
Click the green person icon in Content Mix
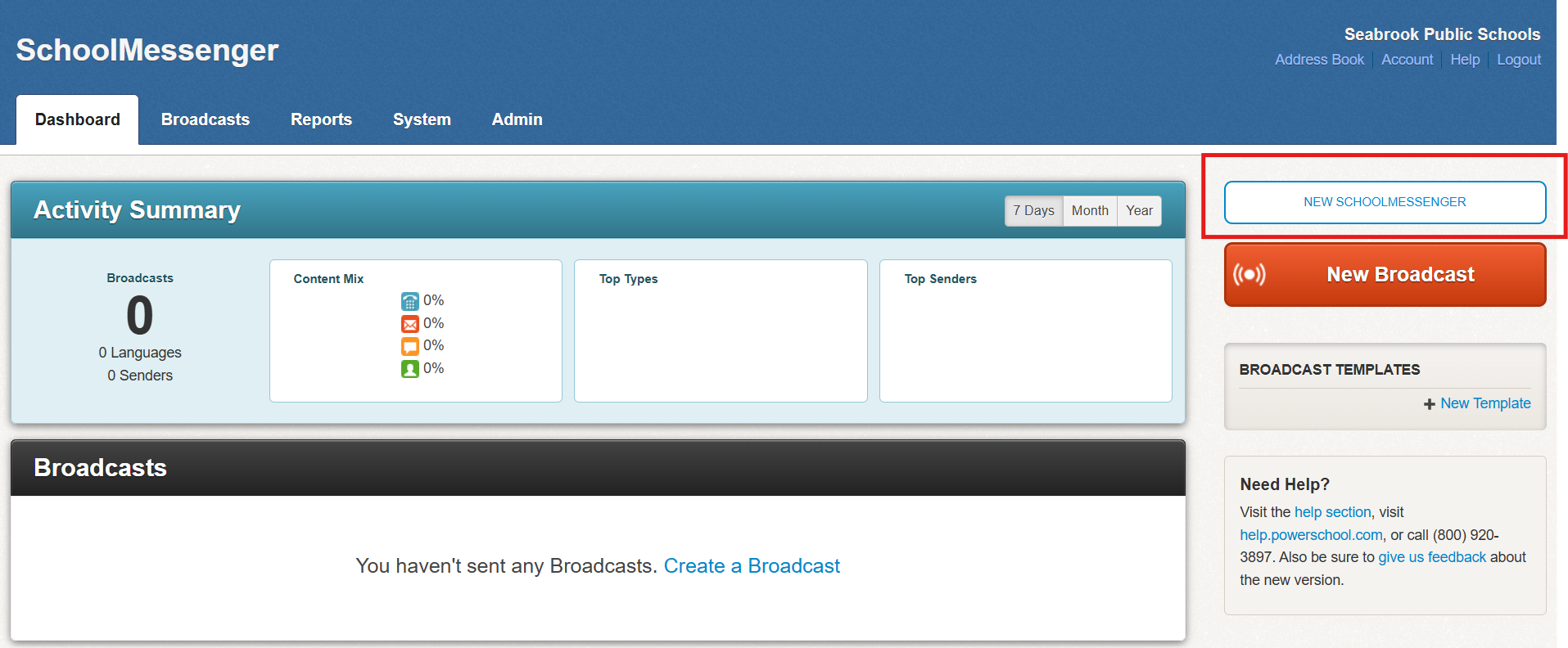click(409, 369)
